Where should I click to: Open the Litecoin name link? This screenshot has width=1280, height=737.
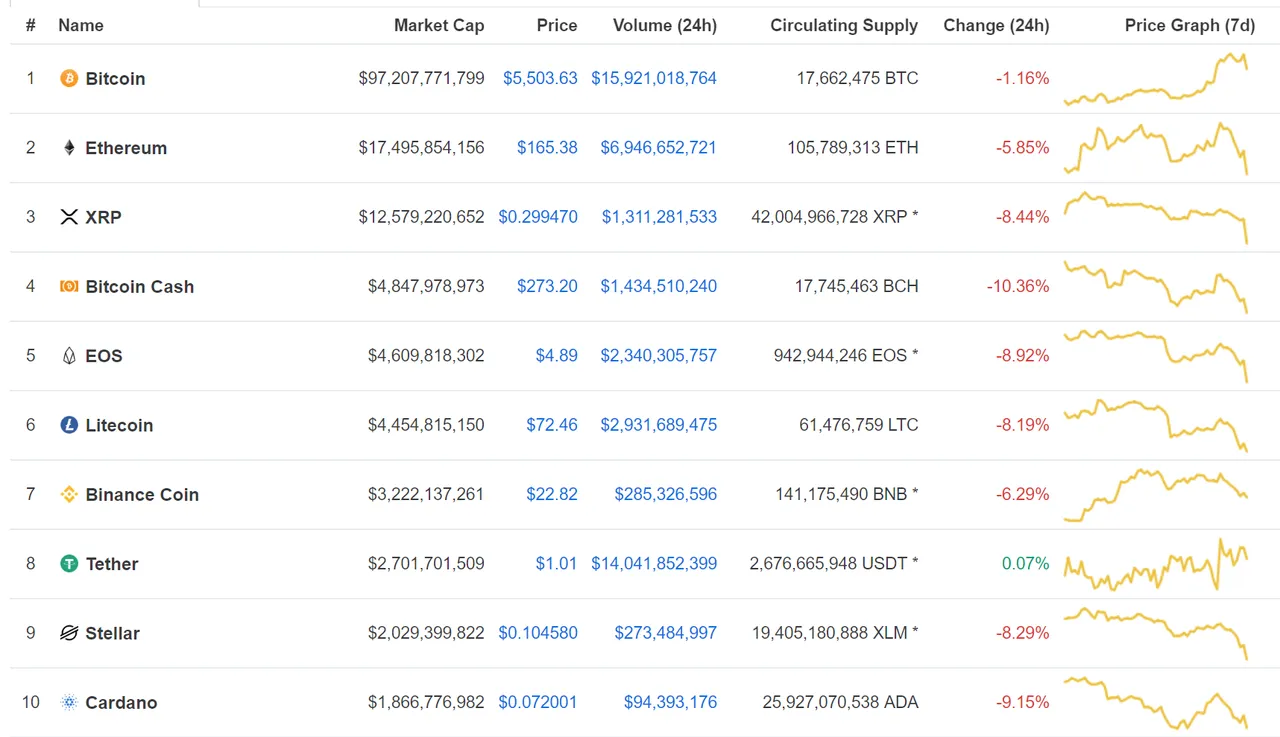coord(119,425)
